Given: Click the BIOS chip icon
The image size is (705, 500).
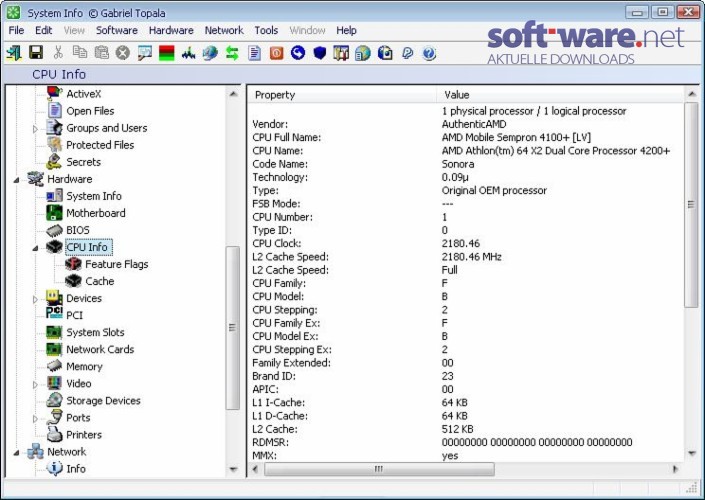Looking at the screenshot, I should pos(54,230).
